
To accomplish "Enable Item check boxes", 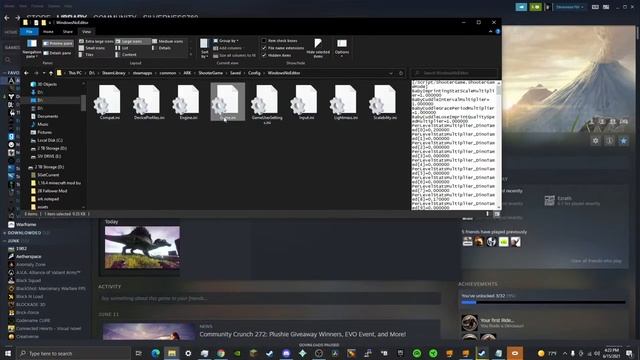I will 280,41.
